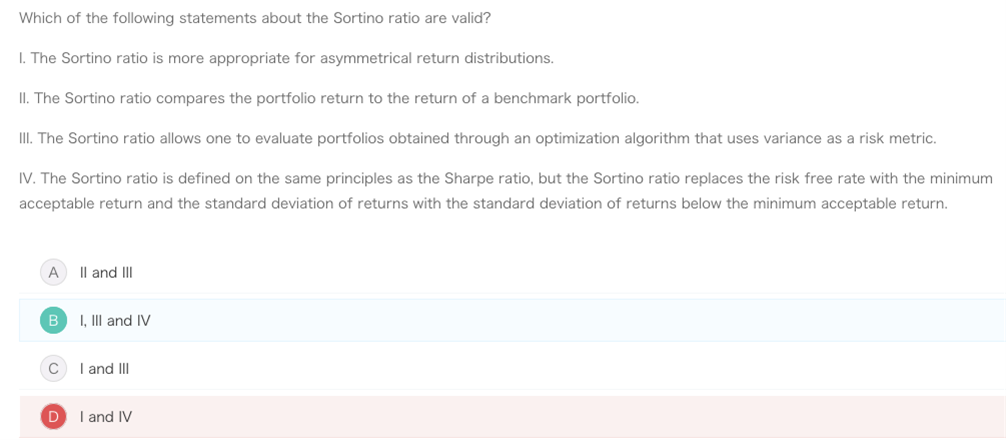
Task: Click statement II about the benchmark portfolio
Action: click(329, 99)
